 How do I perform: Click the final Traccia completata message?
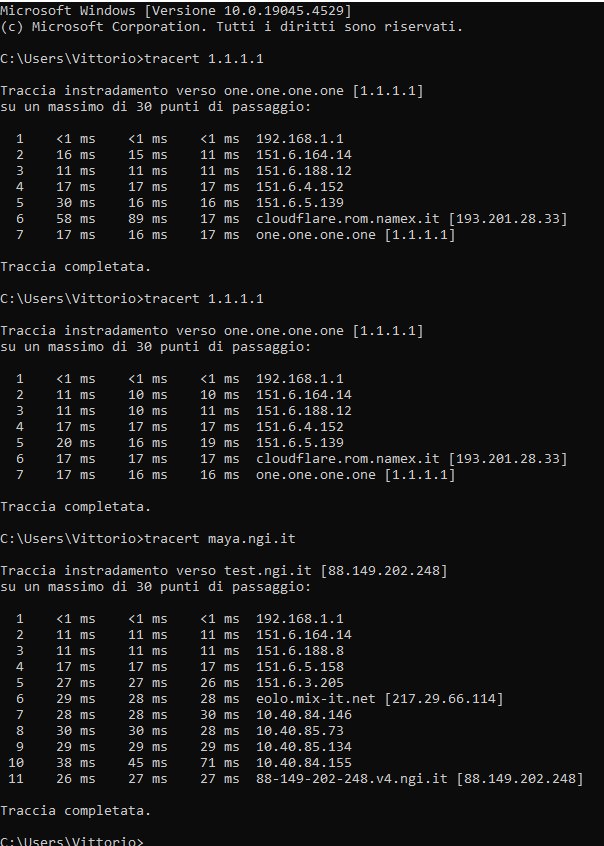click(76, 811)
